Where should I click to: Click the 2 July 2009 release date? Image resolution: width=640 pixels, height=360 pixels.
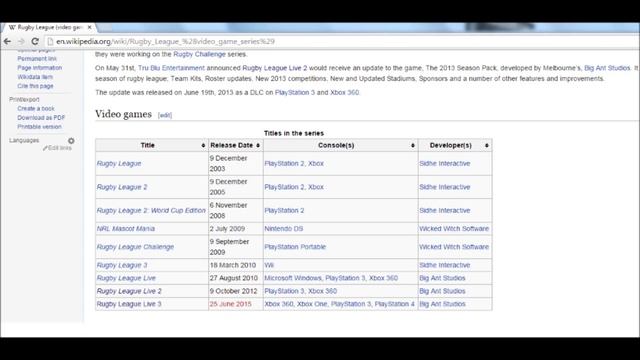click(x=227, y=229)
